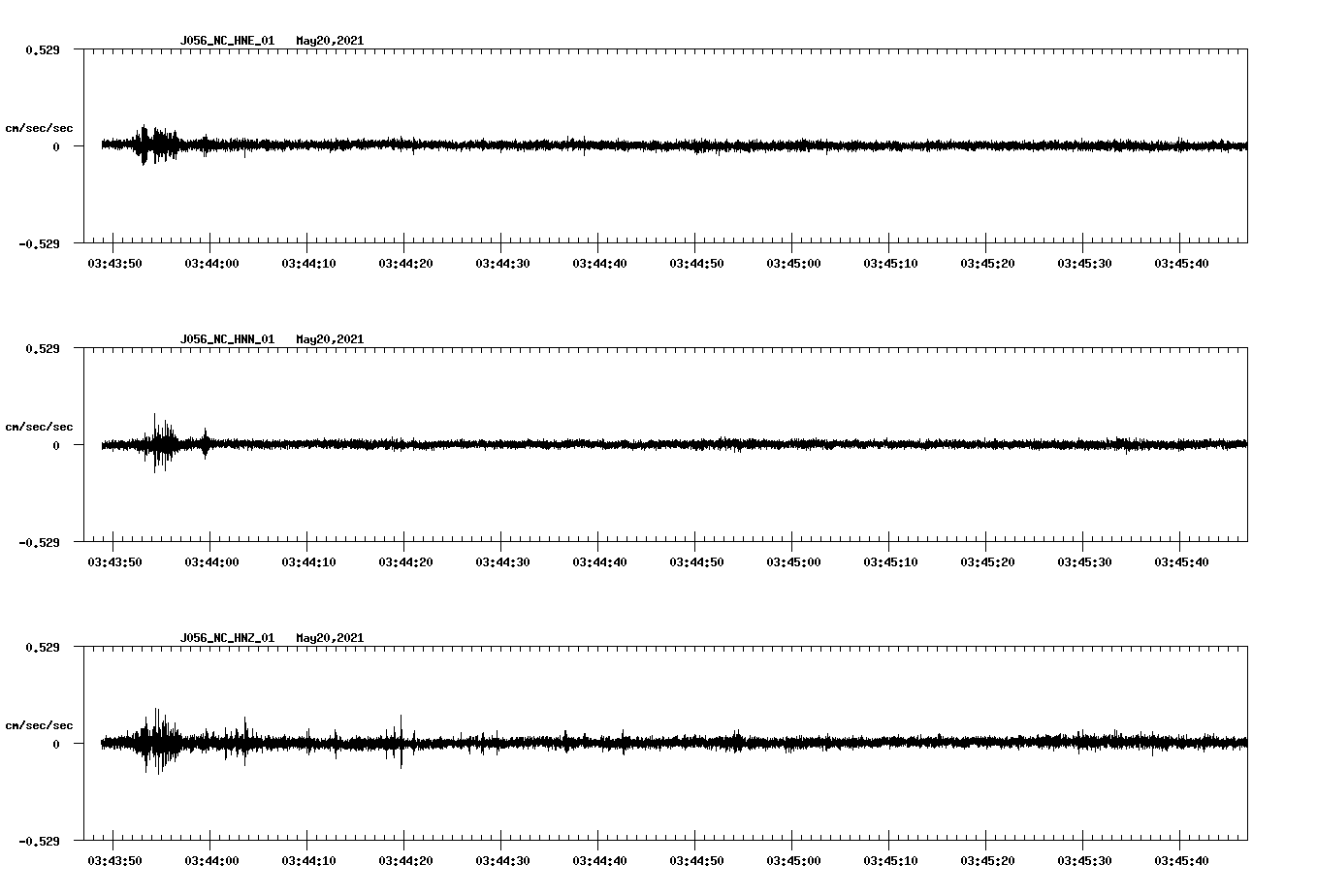Select the May20,2021 date on the HNZ plot

(330, 638)
